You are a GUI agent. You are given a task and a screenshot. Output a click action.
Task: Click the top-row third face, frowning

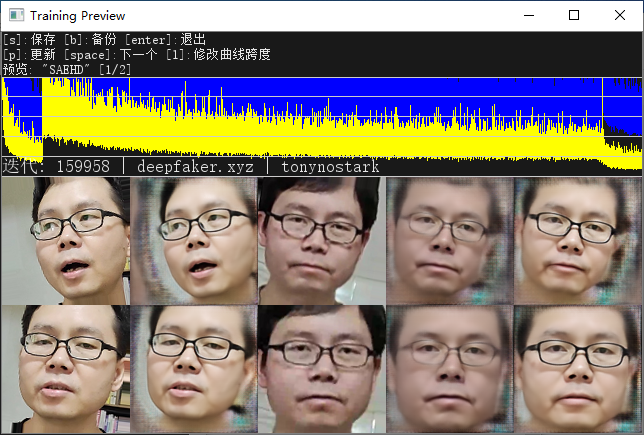coord(322,241)
